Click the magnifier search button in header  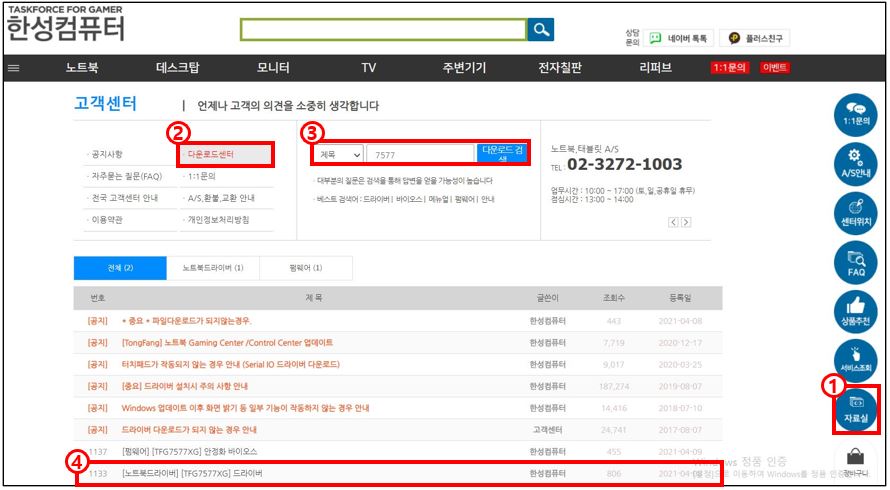point(540,30)
